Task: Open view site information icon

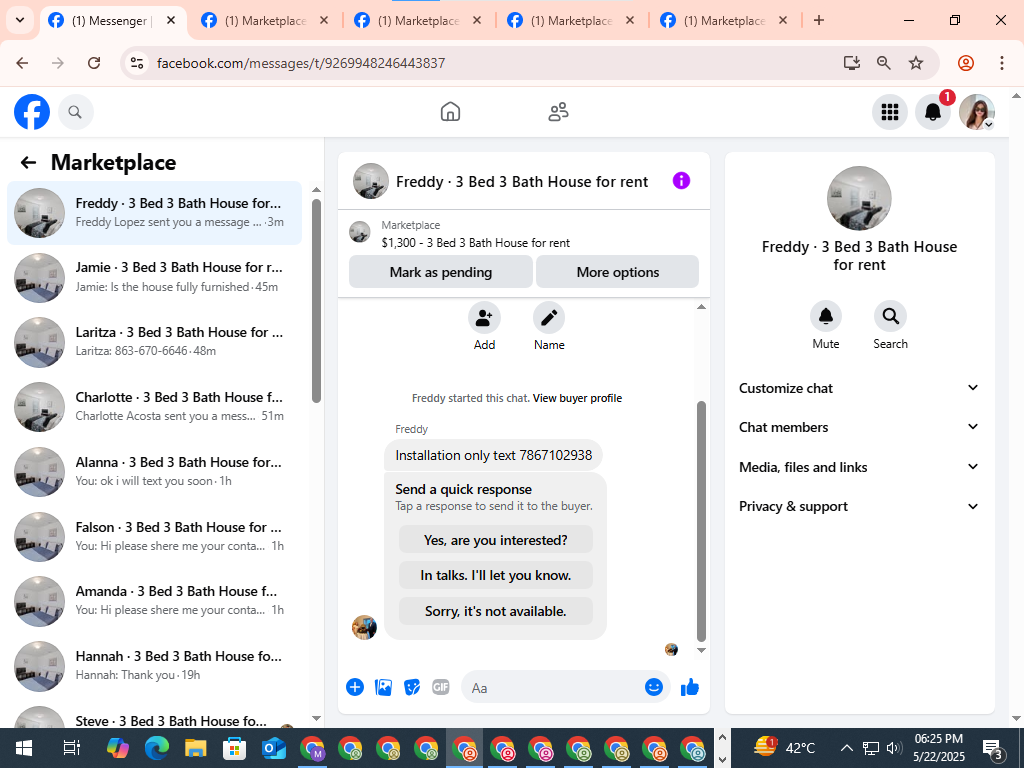Action: 136,63
